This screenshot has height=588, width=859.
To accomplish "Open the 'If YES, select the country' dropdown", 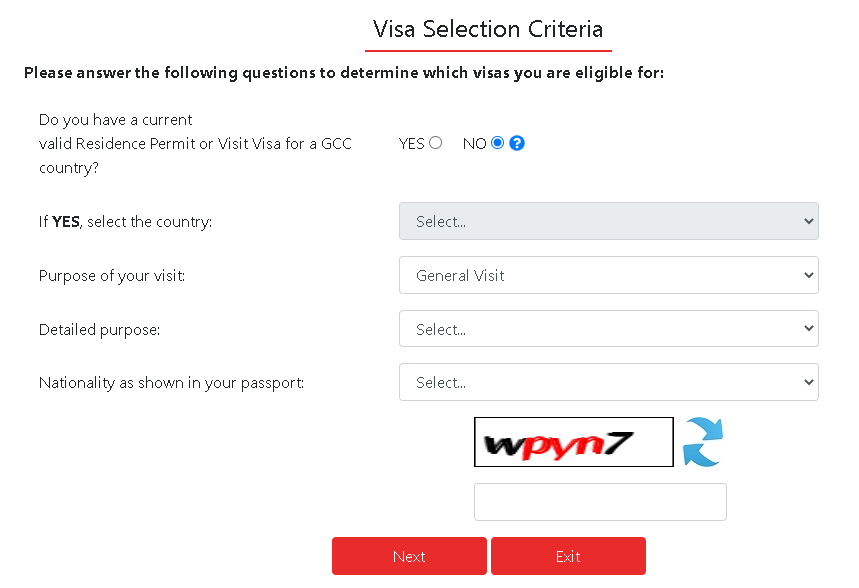I will coord(609,221).
